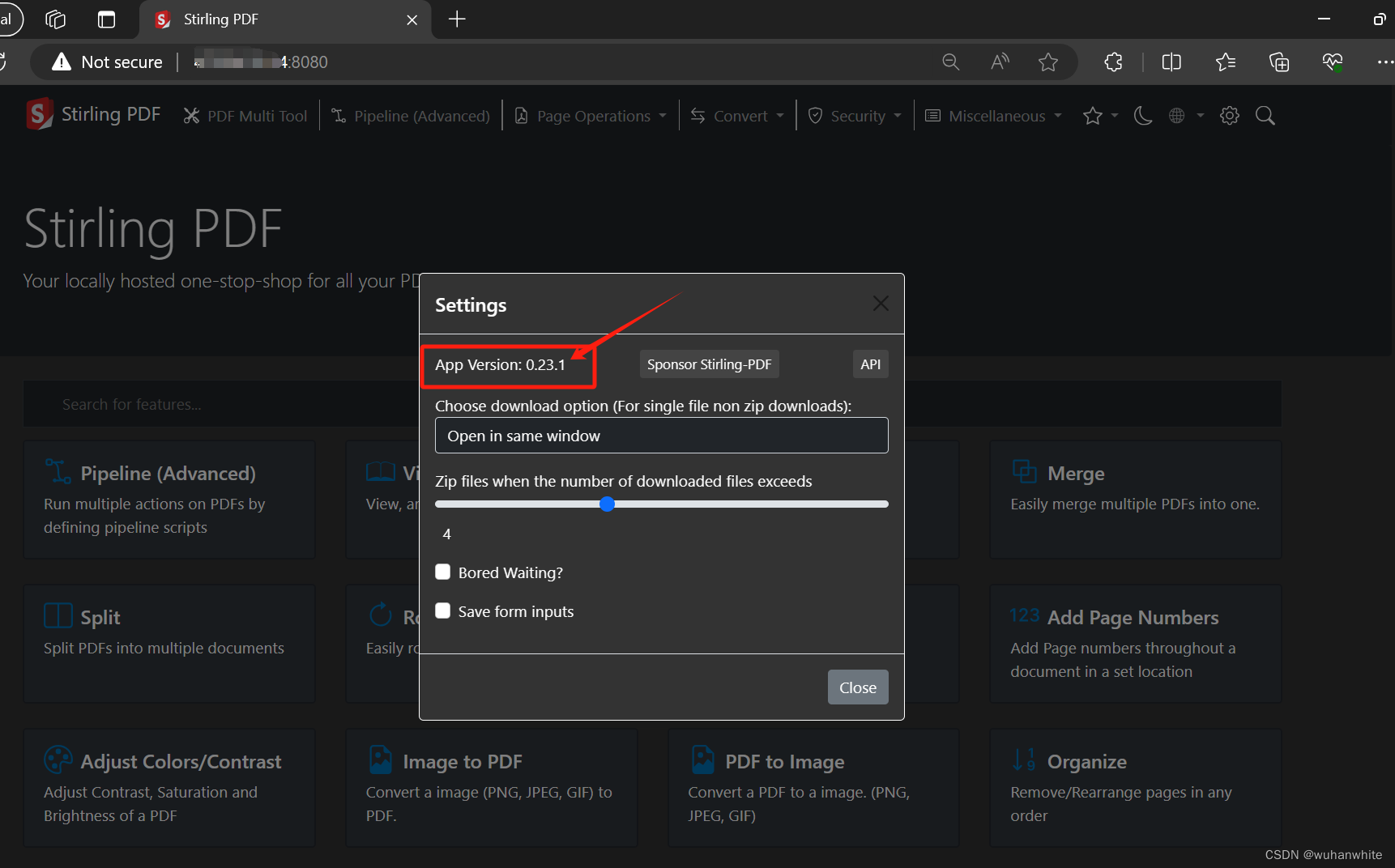Click the Sponsor Stirling-PDF button
Viewport: 1395px width, 868px height.
(x=710, y=364)
